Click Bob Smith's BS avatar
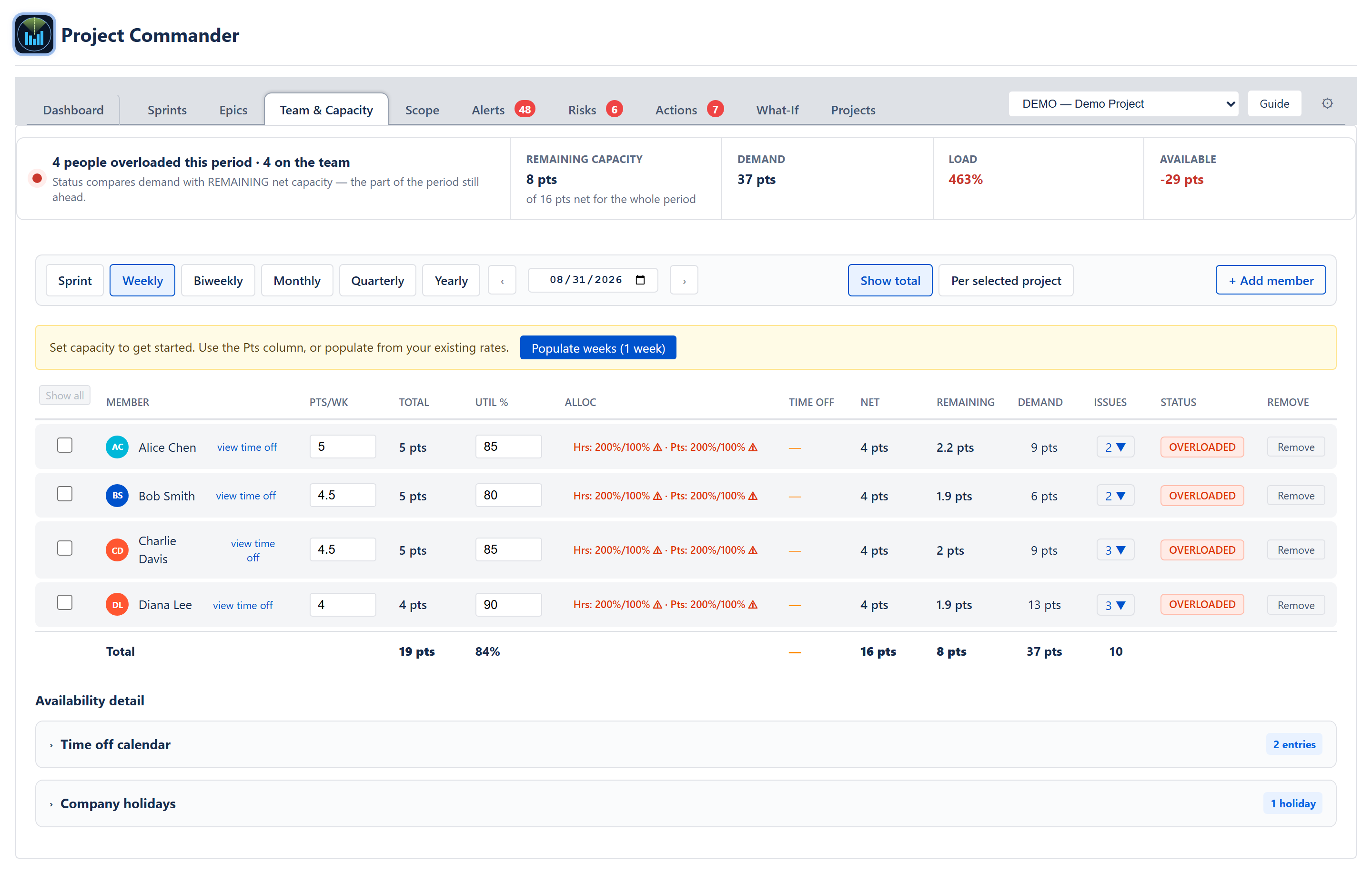This screenshot has height=874, width=1372. 117,496
